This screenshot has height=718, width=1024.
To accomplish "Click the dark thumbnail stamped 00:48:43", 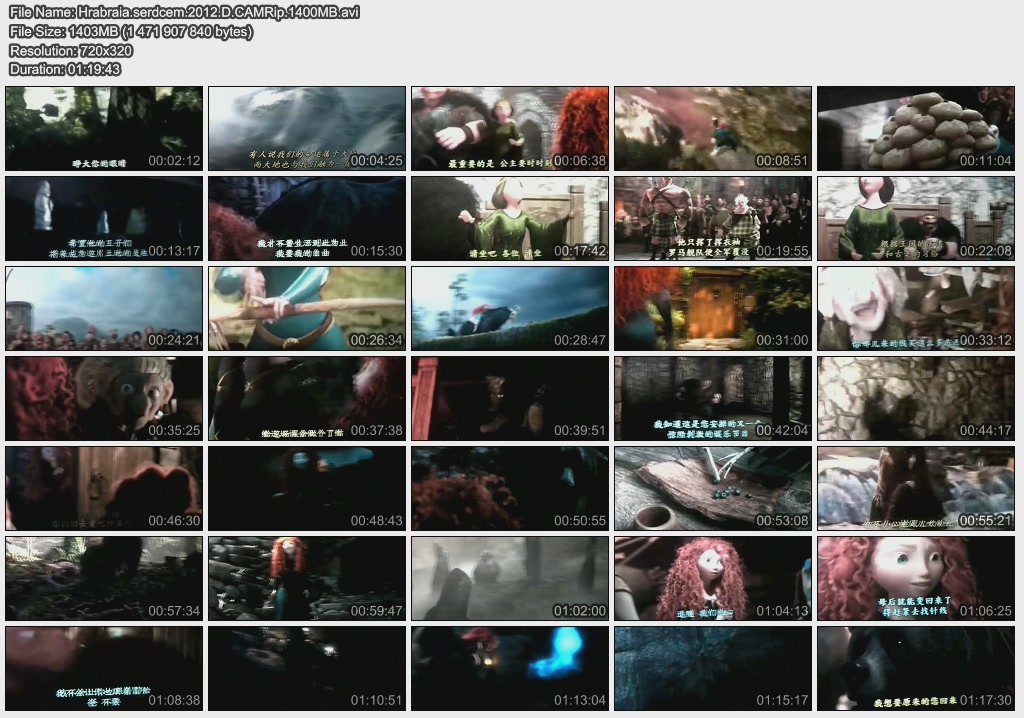I will pos(307,489).
